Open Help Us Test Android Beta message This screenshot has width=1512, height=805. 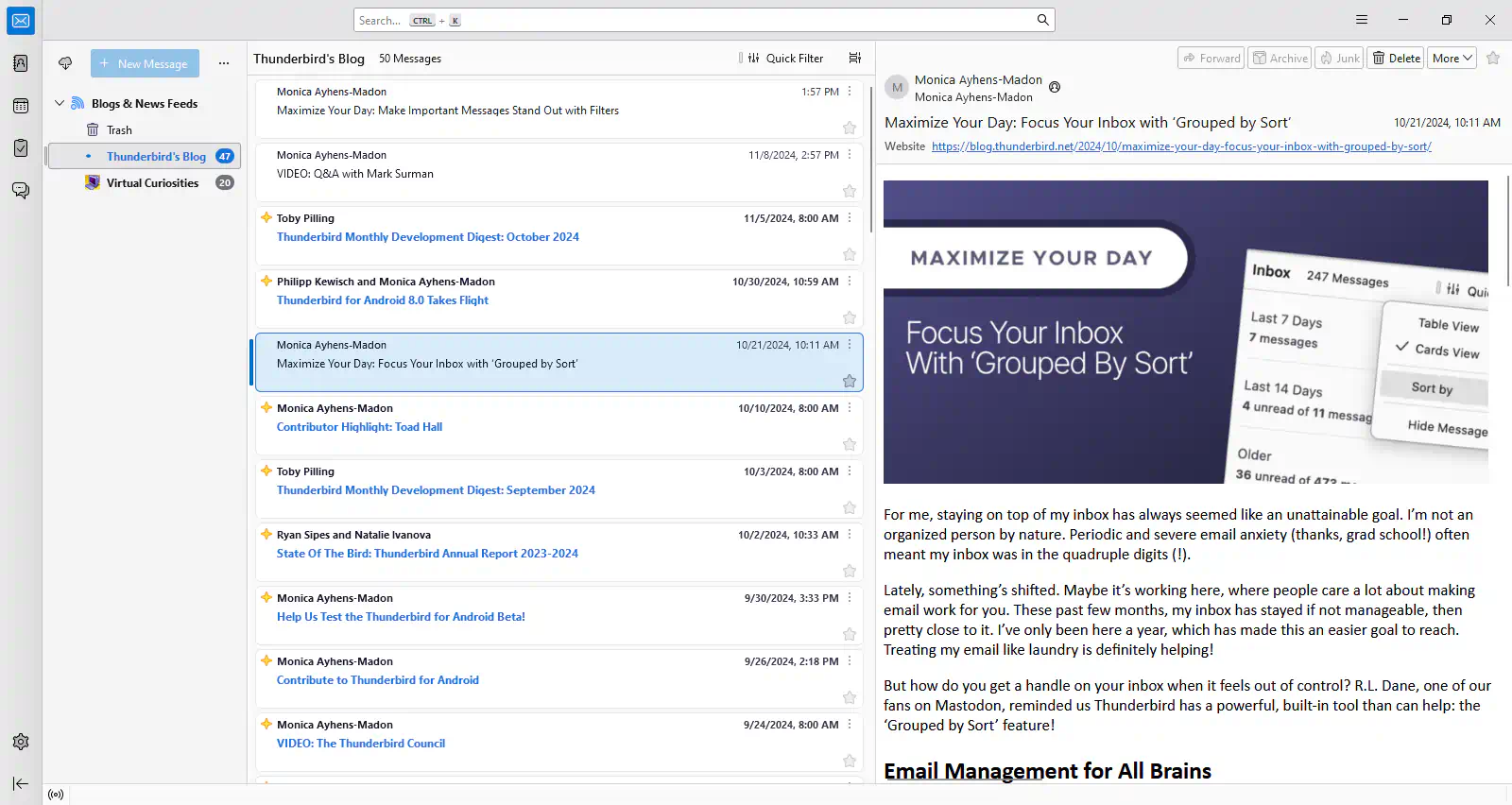click(x=559, y=616)
